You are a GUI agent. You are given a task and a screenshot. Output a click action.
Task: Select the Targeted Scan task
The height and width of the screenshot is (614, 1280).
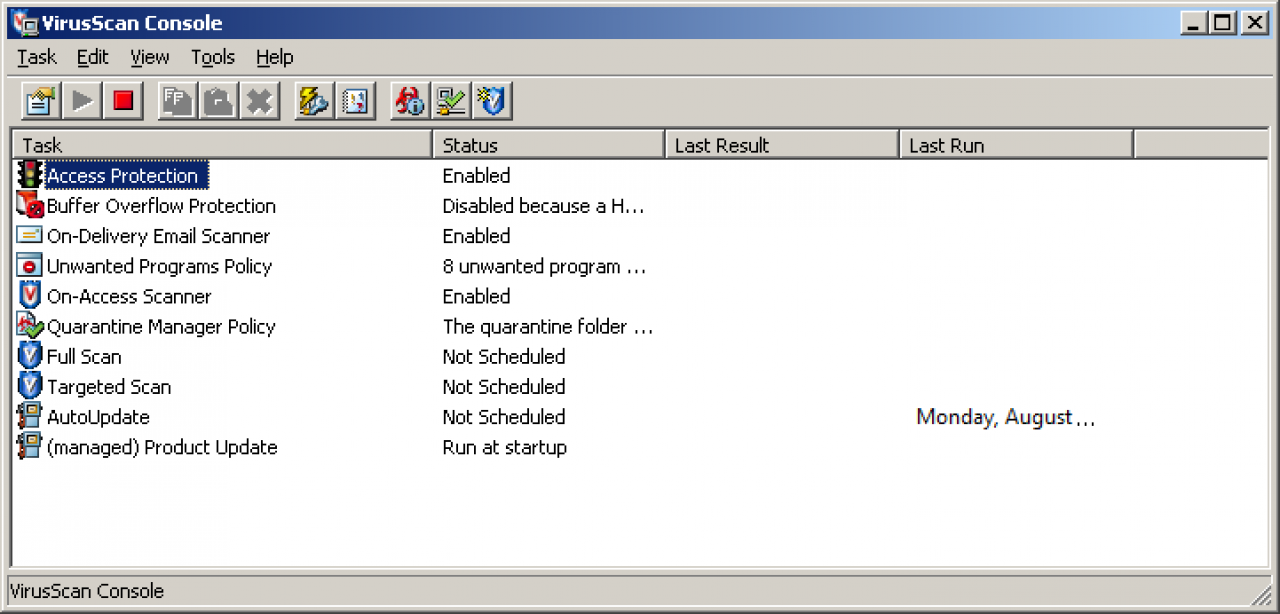tap(109, 386)
